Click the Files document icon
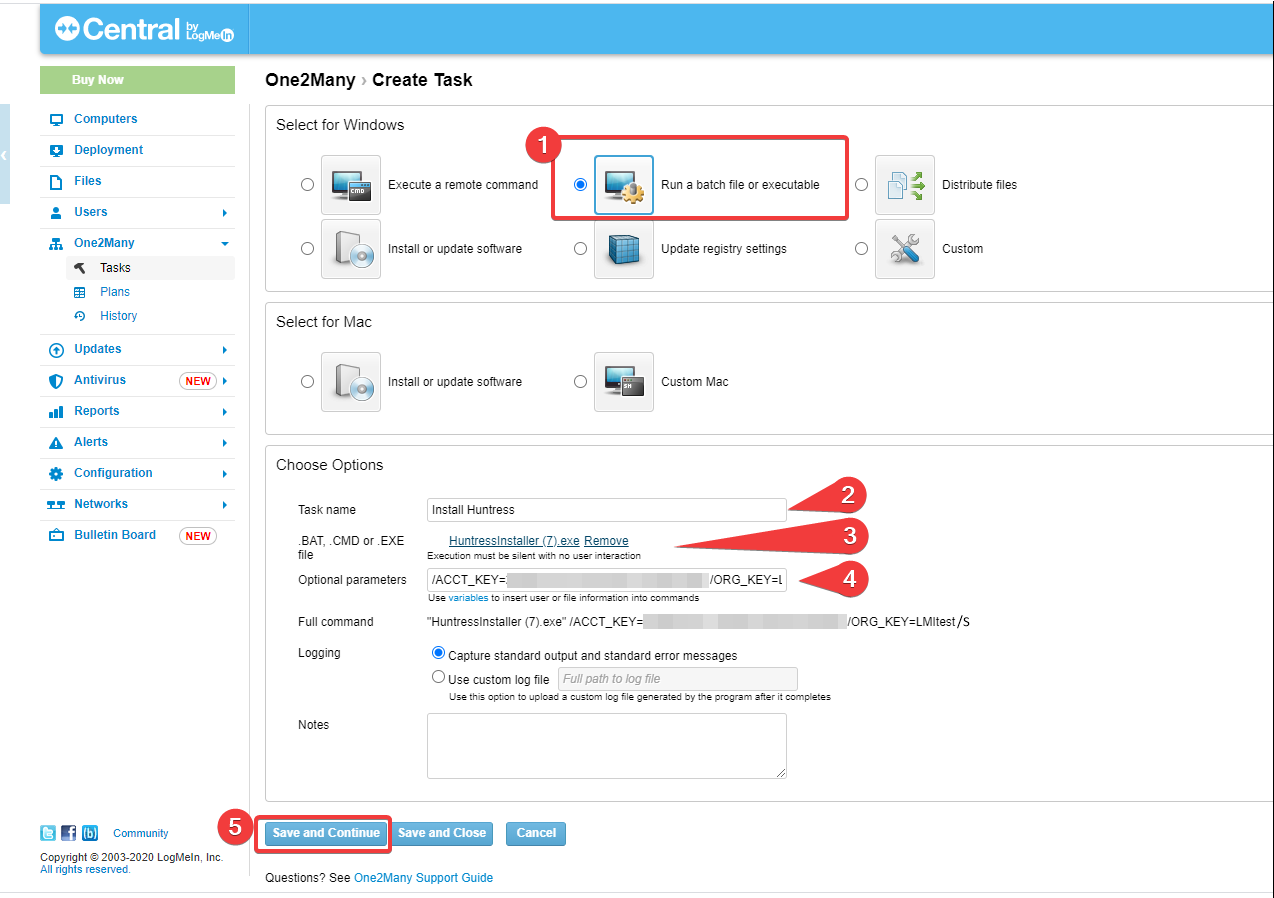The width and height of the screenshot is (1274, 898). pos(56,181)
